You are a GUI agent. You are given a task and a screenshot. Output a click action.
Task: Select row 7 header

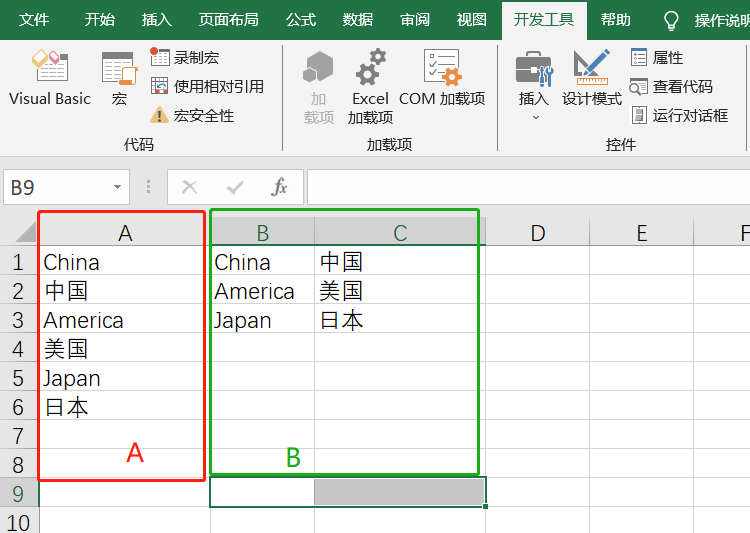pyautogui.click(x=19, y=436)
